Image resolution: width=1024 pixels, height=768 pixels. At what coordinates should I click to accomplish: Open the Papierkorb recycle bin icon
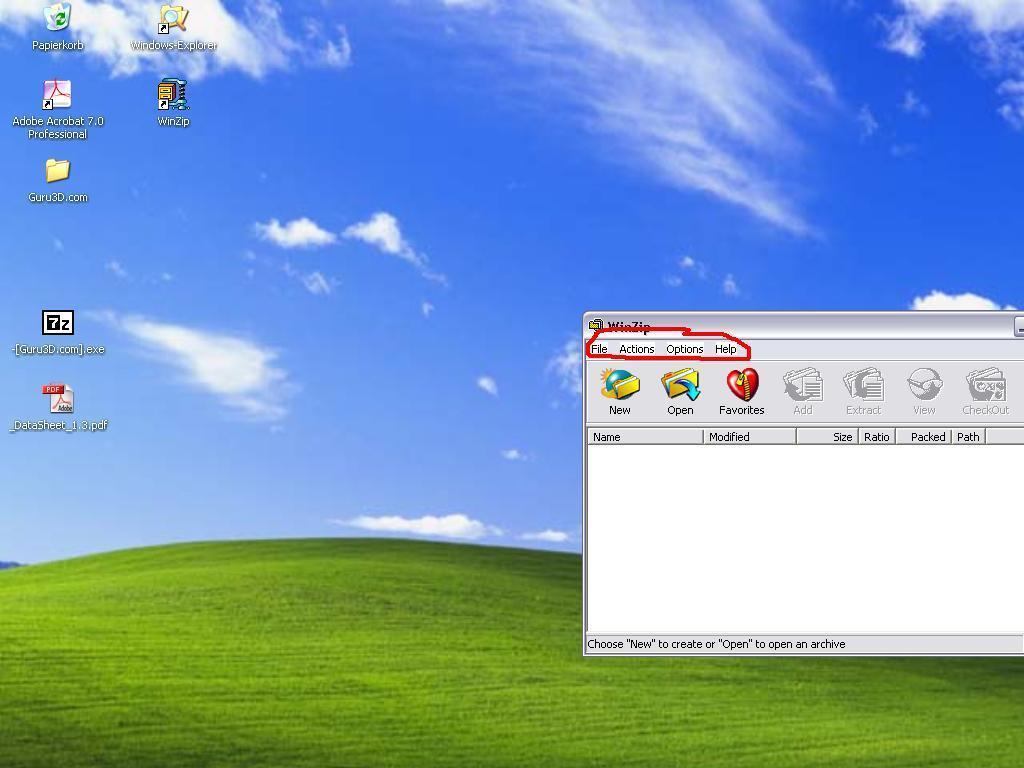(x=57, y=18)
